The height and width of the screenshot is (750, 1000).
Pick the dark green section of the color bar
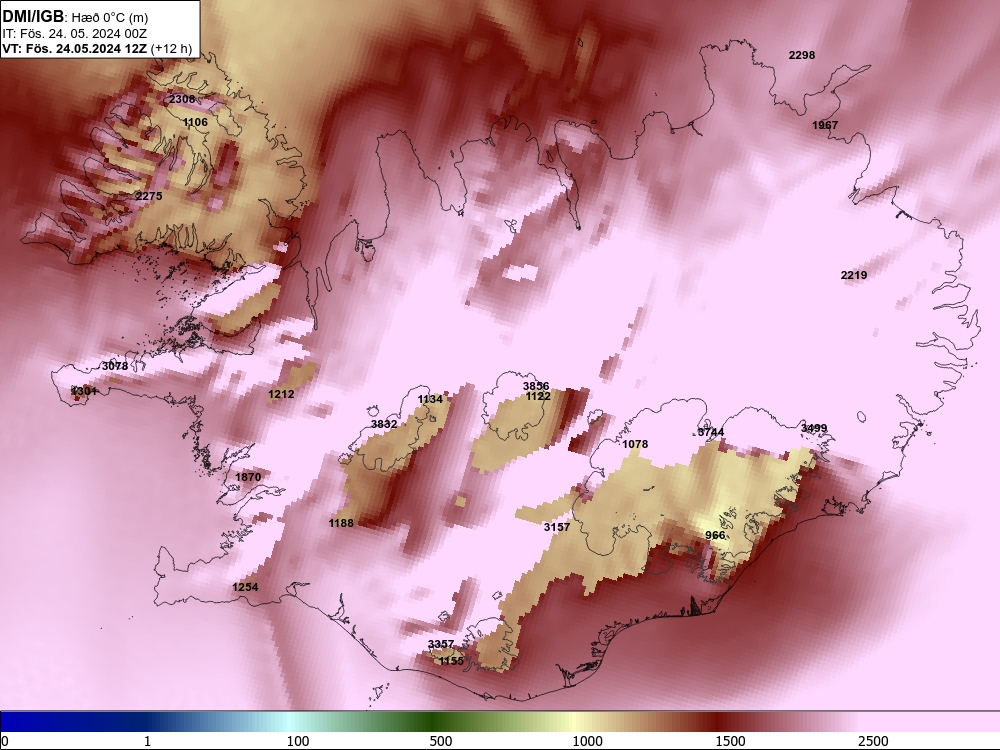click(x=434, y=722)
